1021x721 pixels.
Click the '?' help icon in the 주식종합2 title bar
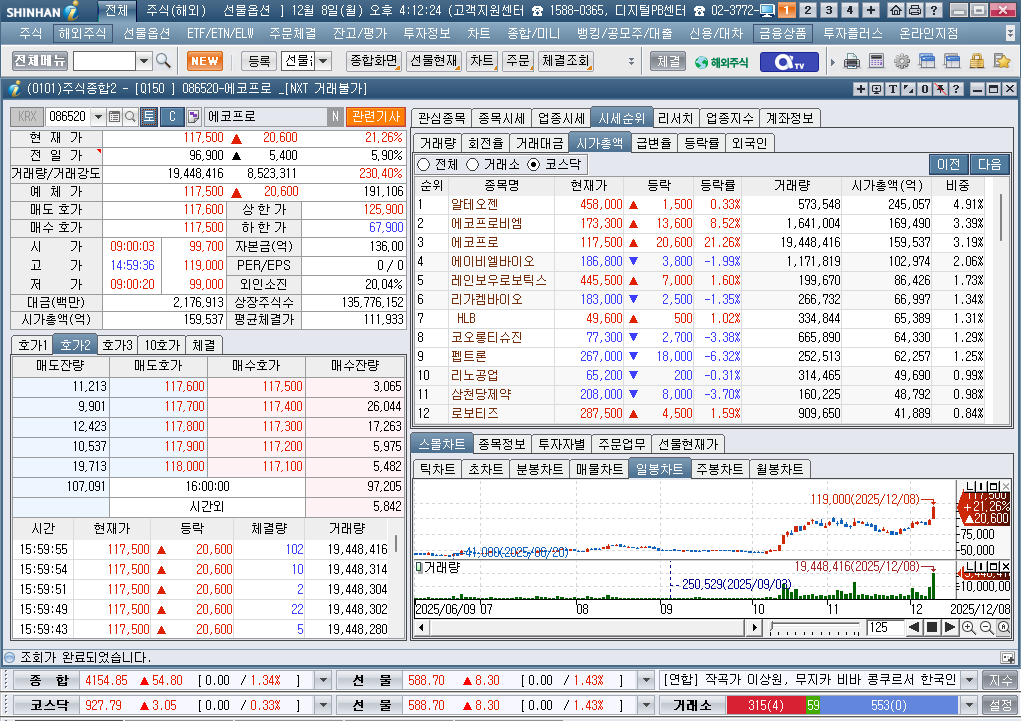point(956,89)
